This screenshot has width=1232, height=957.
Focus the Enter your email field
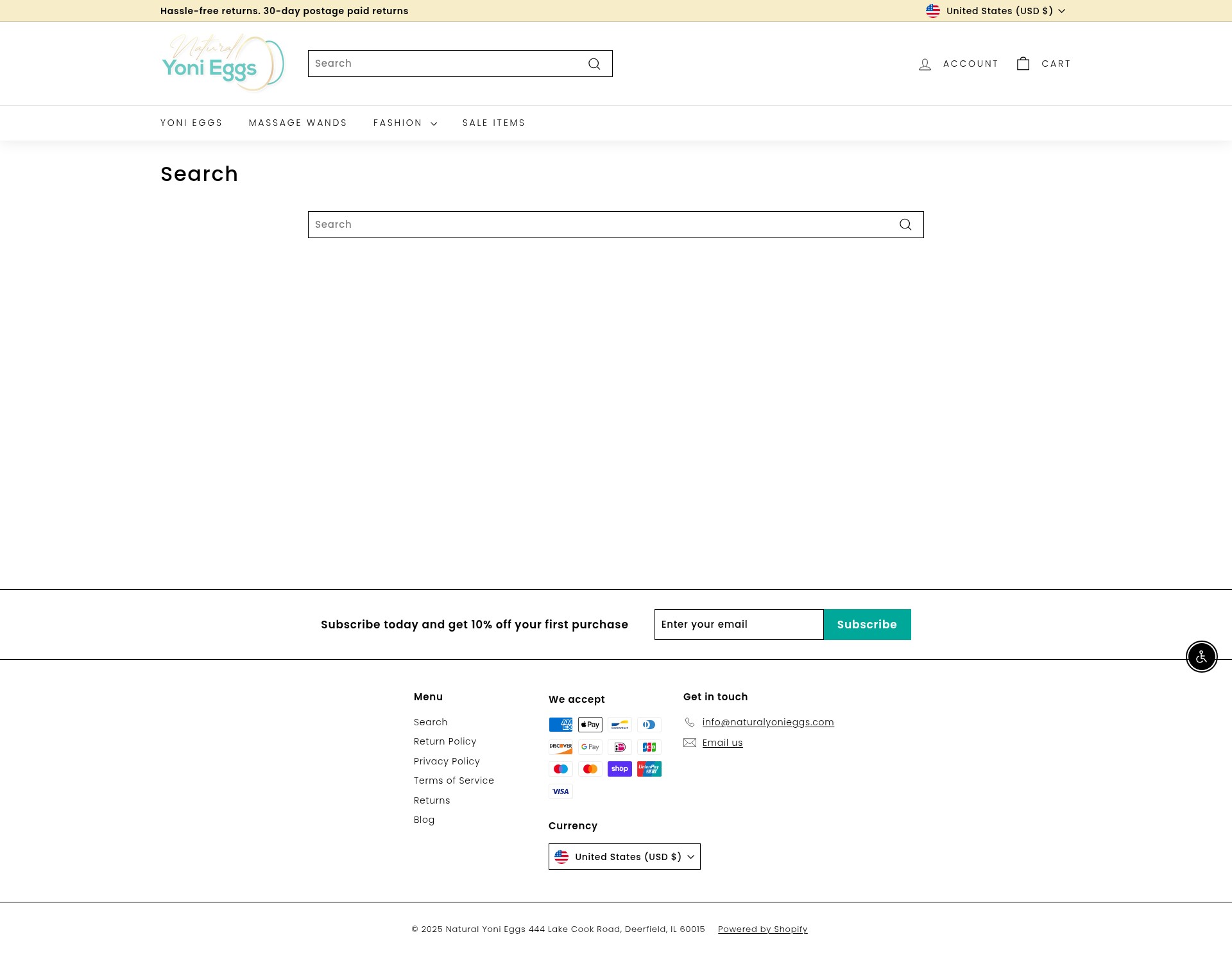pyautogui.click(x=739, y=625)
